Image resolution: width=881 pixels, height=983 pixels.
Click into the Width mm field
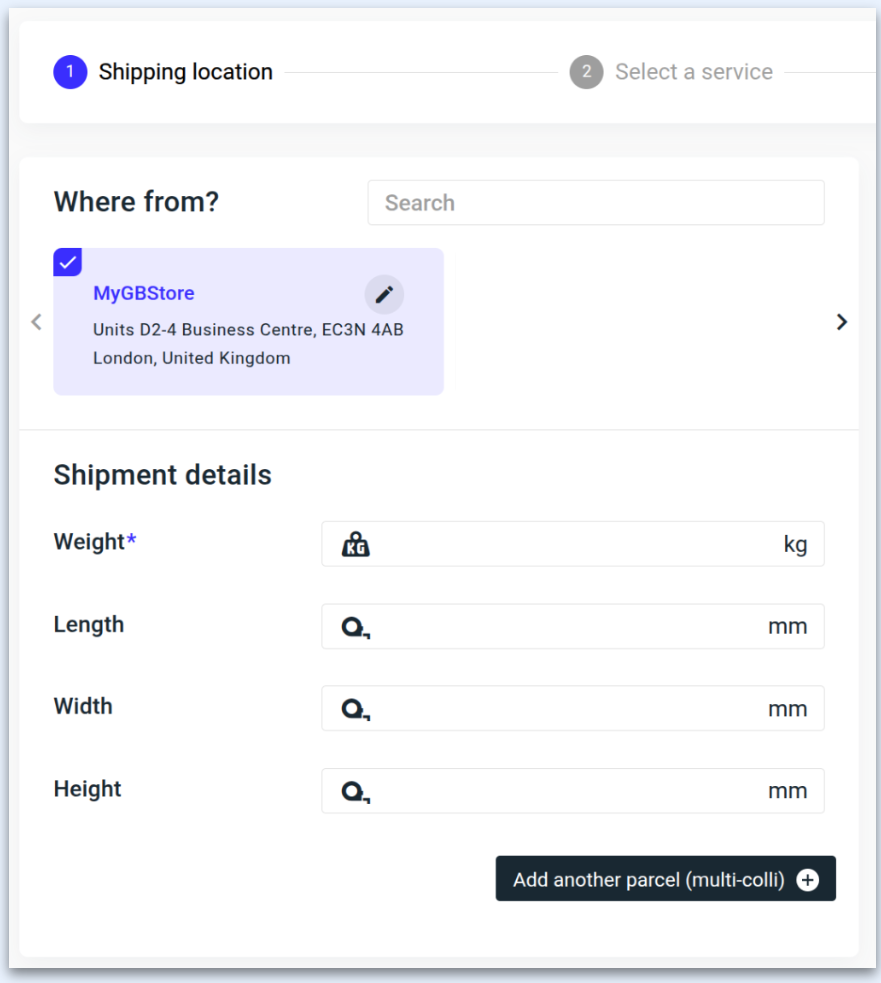click(x=570, y=709)
